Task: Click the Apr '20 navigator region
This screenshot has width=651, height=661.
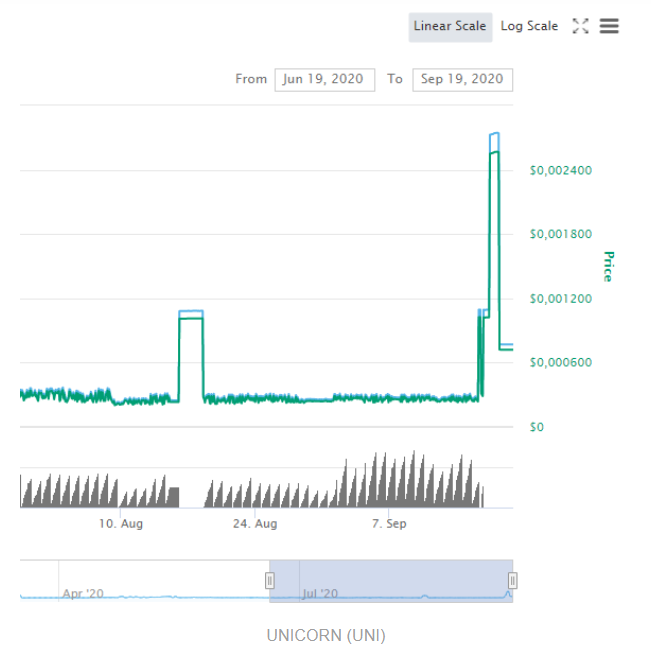Action: [83, 594]
